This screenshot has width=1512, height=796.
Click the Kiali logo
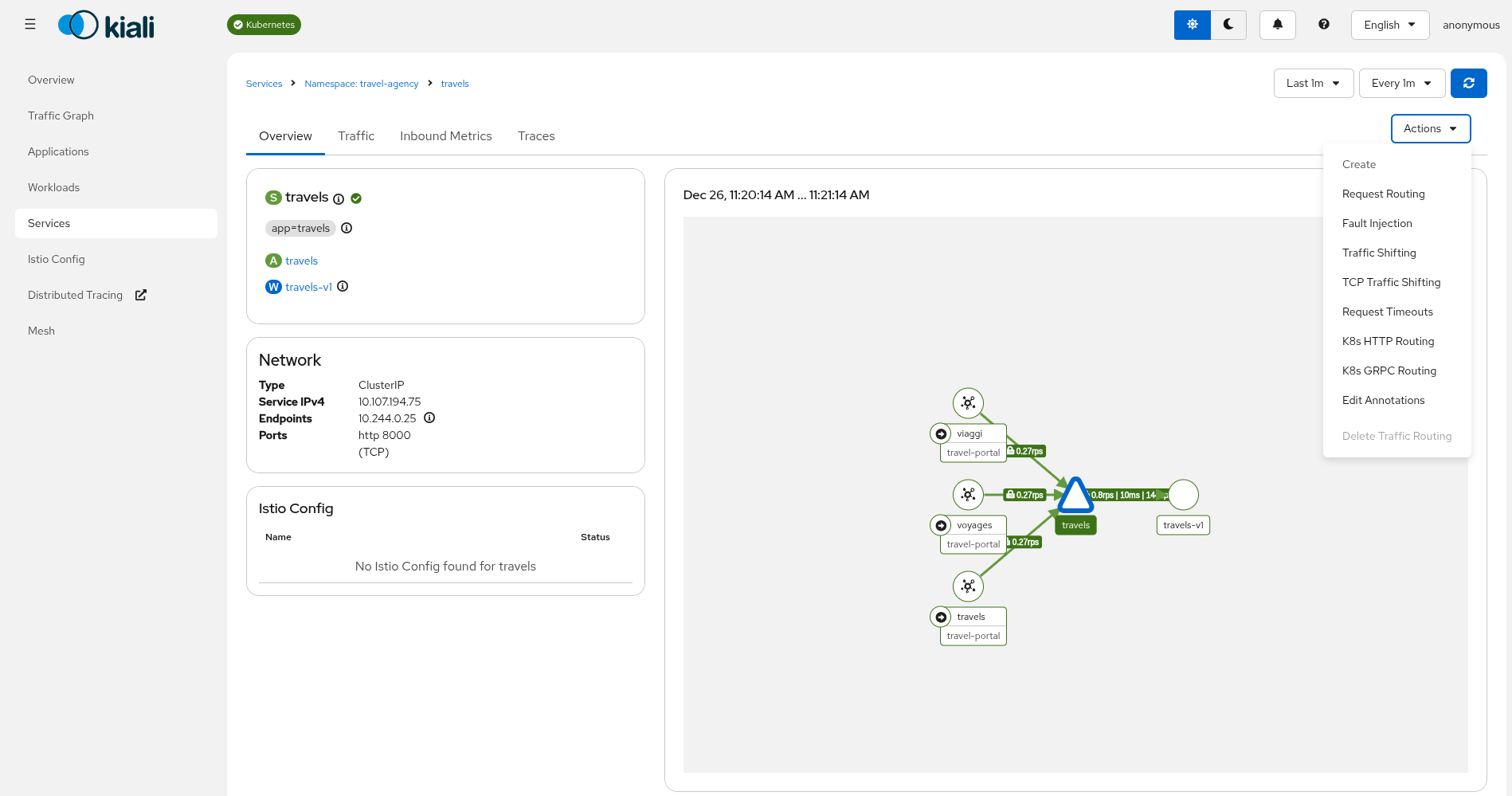coord(105,25)
